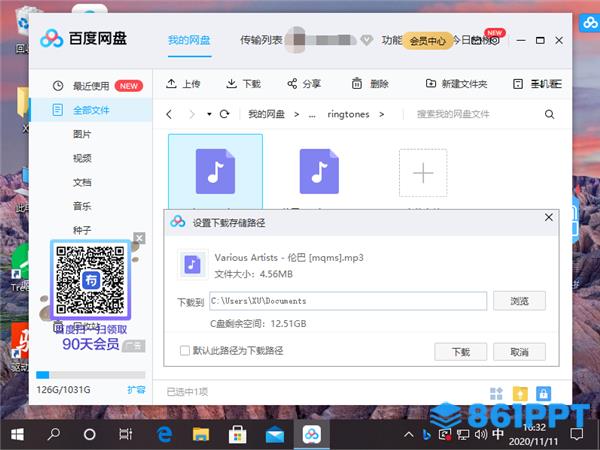This screenshot has height=450, width=600.
Task: Open the 功能 tab in header
Action: click(x=391, y=40)
